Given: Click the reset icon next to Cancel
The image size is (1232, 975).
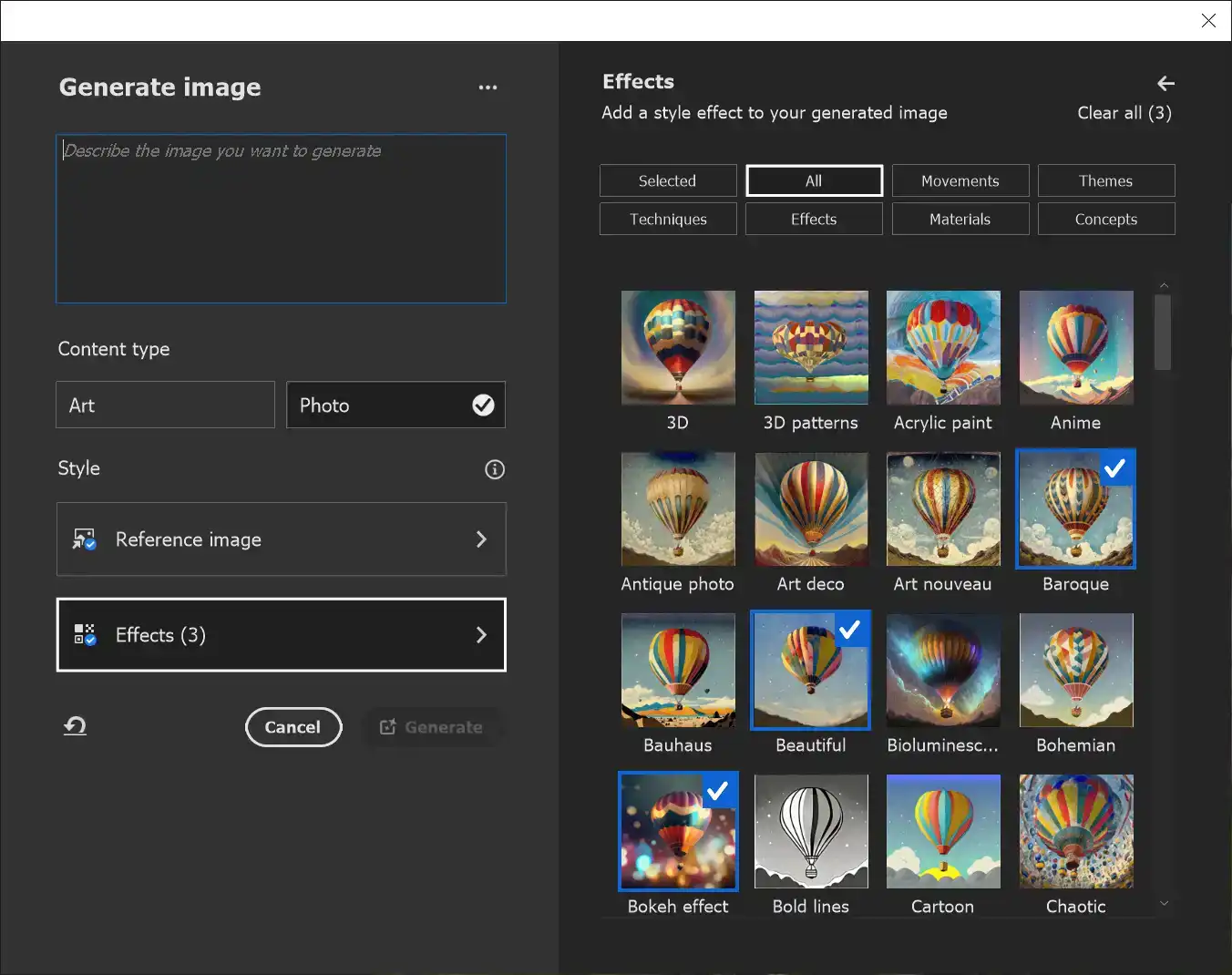Looking at the screenshot, I should tap(74, 726).
